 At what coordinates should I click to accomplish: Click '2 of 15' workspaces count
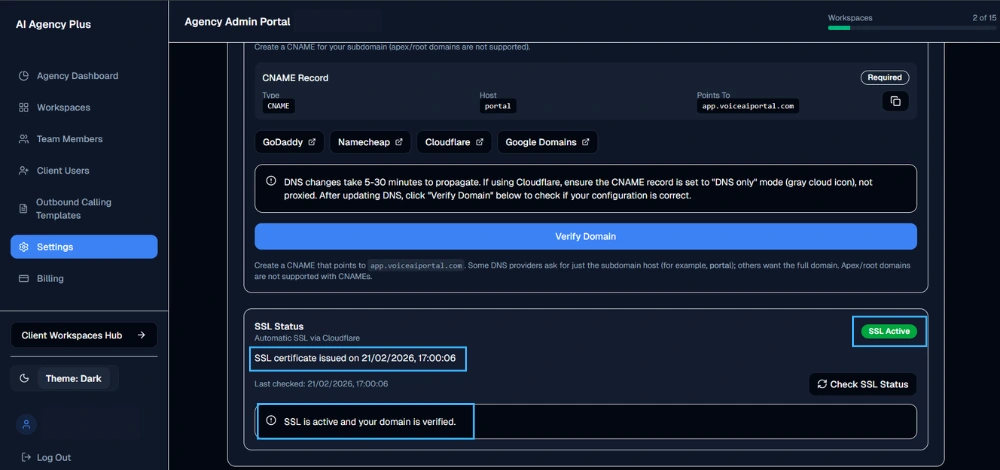(x=984, y=18)
